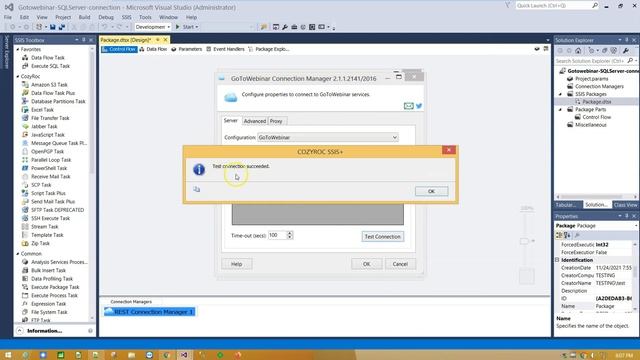Select Receive Mail Task icon

click(25, 177)
